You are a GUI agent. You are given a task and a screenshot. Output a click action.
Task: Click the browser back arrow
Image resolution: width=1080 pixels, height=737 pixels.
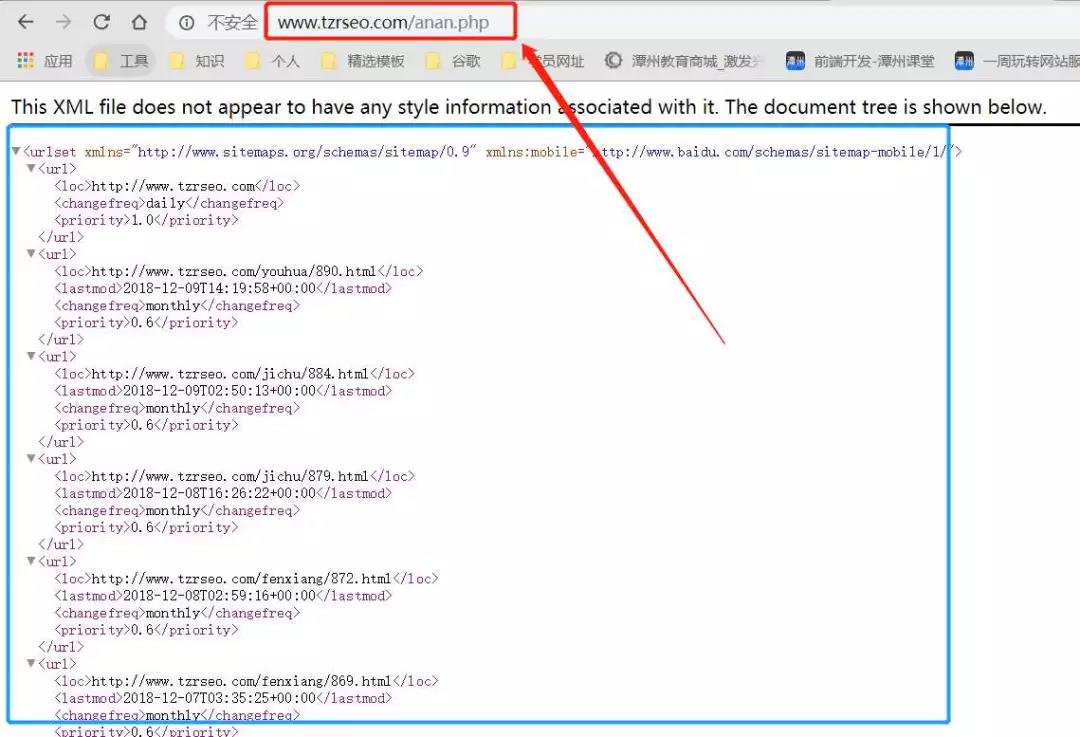pos(26,22)
